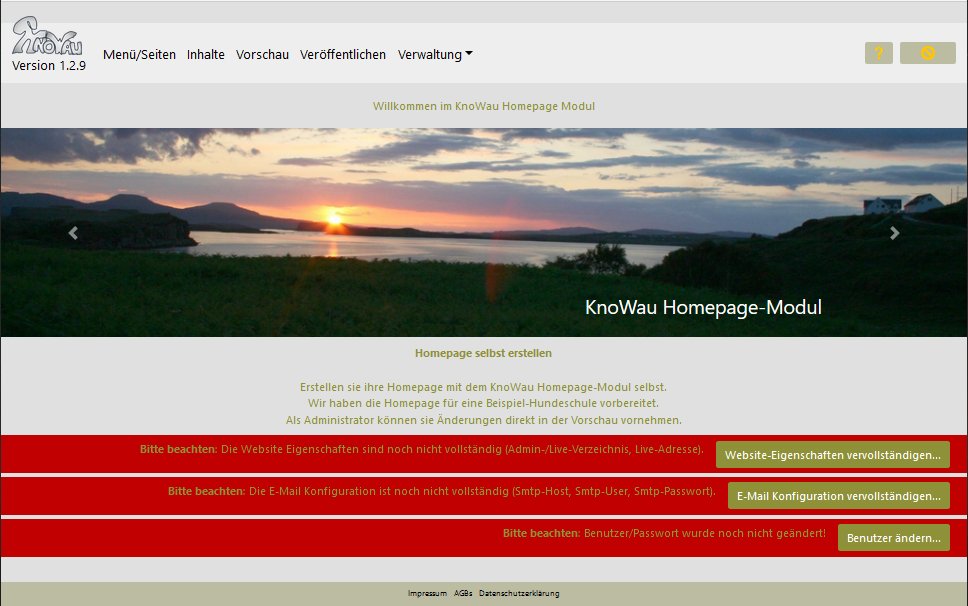
Task: Click E-Mail Konfiguration vervollständigen button
Action: [838, 496]
